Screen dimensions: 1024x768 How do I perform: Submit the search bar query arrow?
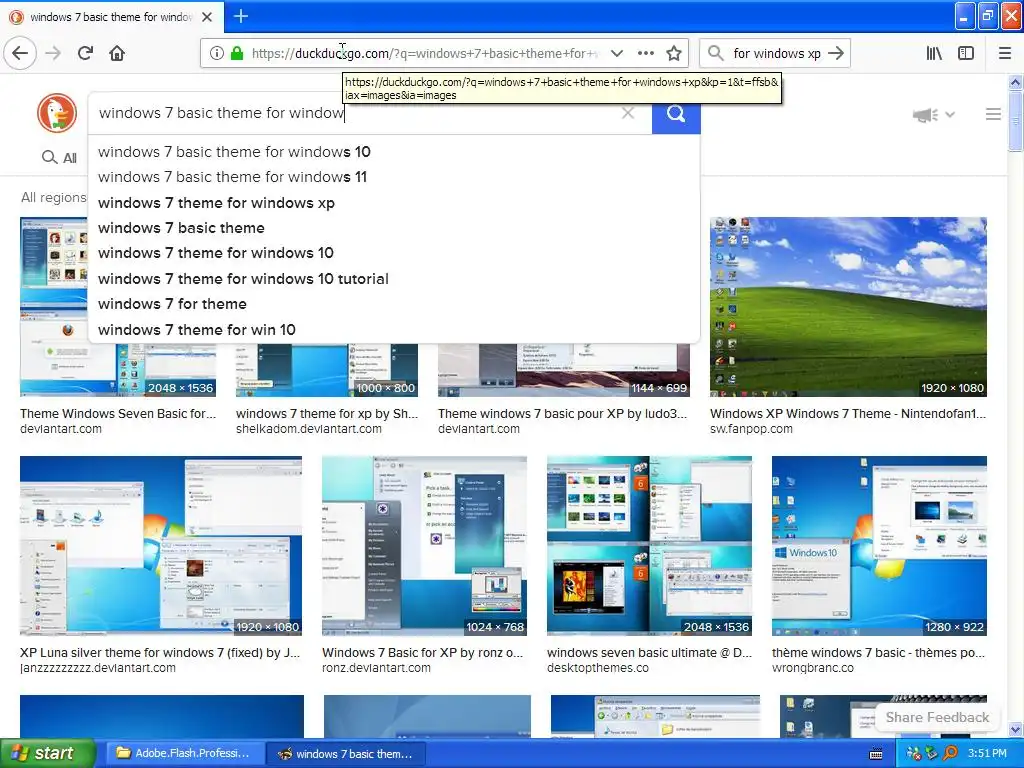[x=836, y=54]
